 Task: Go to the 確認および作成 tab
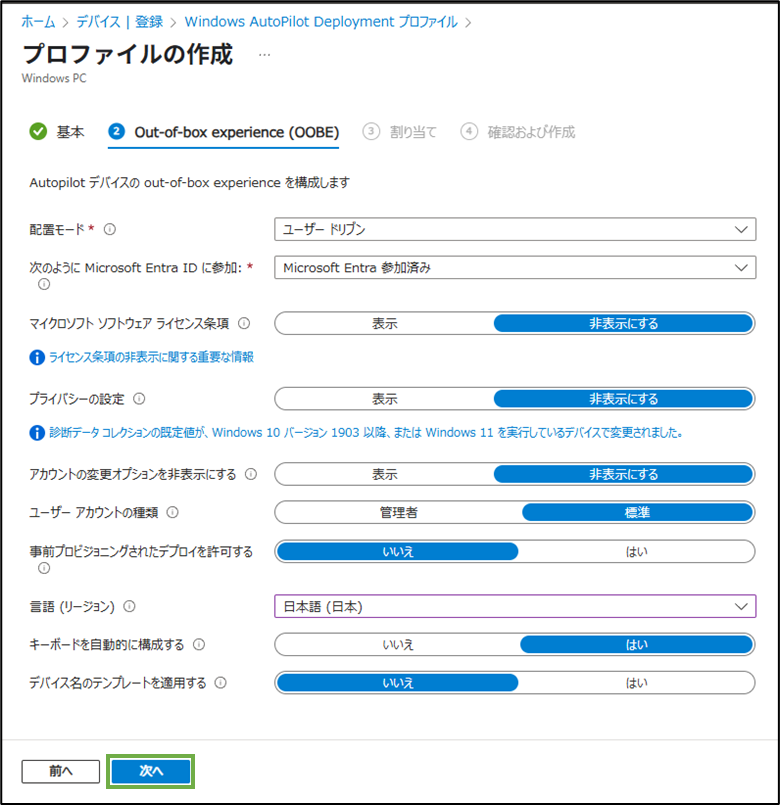tap(518, 132)
